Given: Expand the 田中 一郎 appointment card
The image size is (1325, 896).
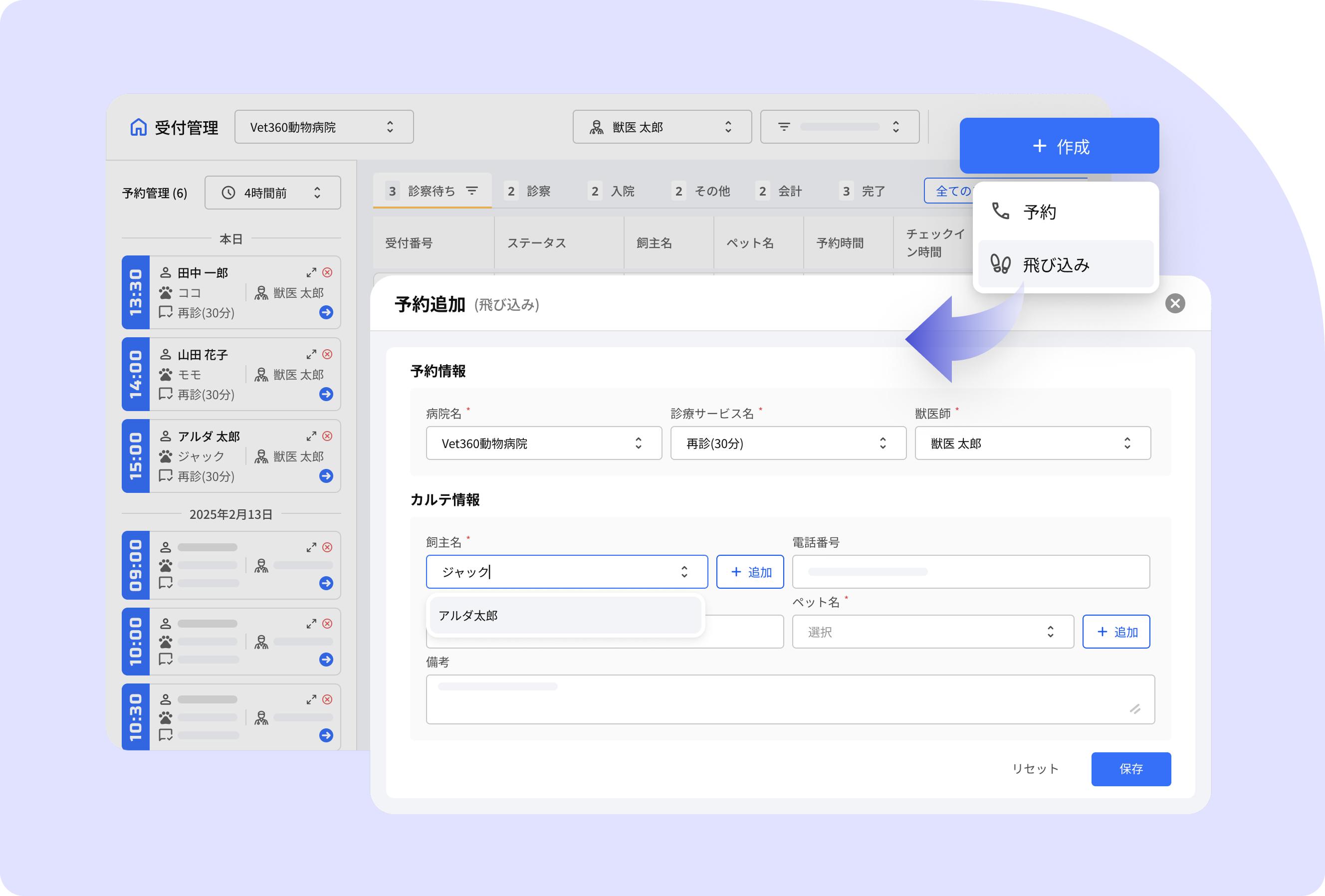Looking at the screenshot, I should coord(311,272).
